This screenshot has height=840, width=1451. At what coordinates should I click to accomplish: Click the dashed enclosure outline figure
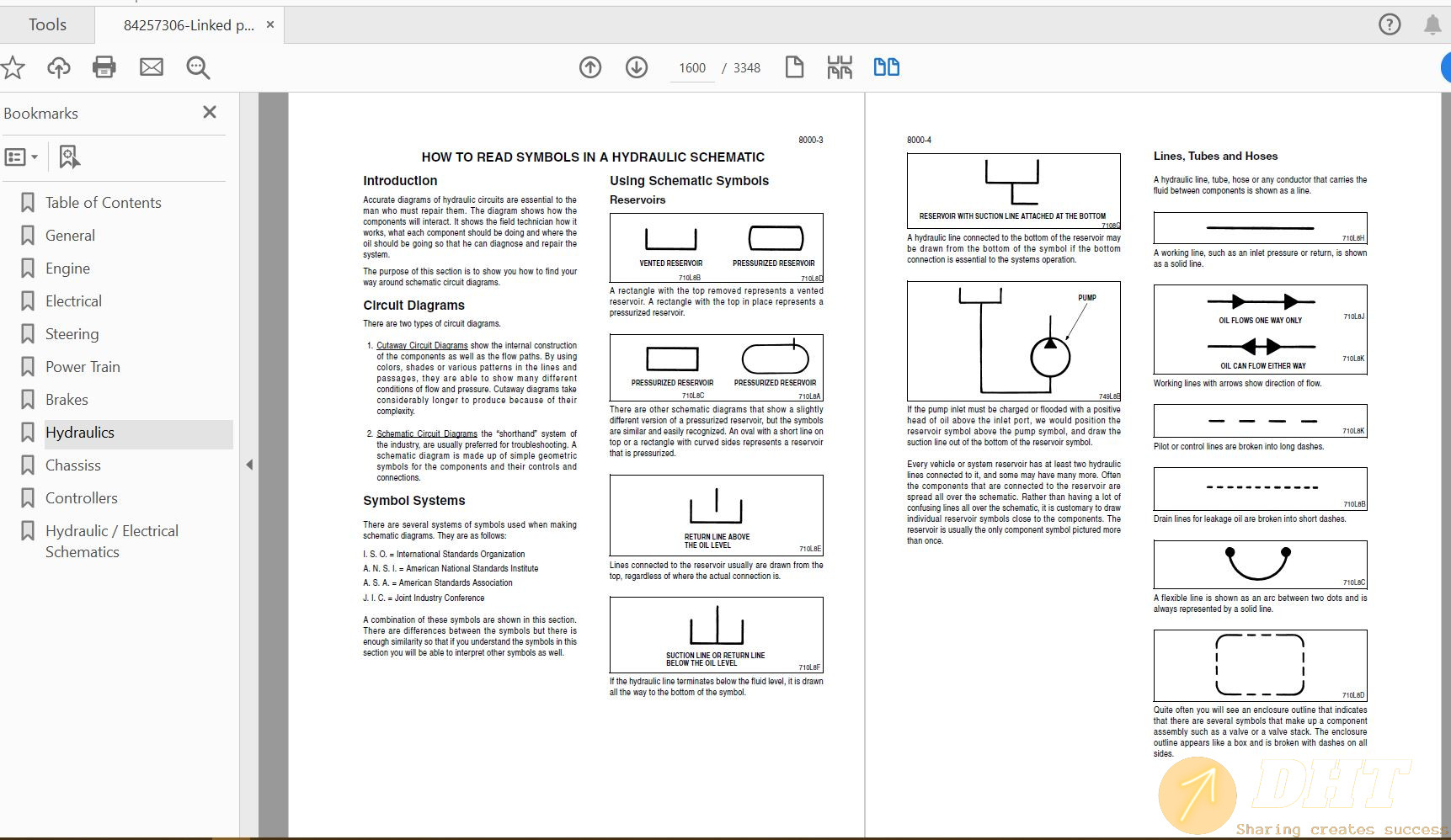pyautogui.click(x=1260, y=665)
